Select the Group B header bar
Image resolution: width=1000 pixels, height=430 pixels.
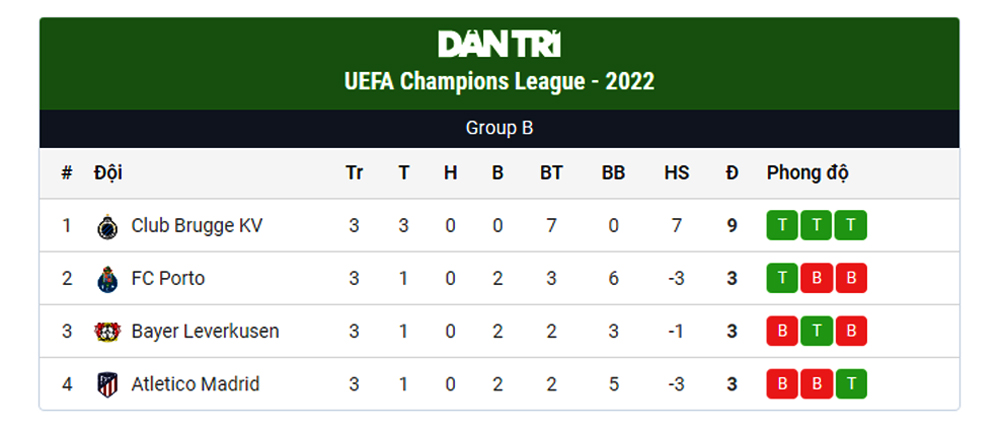pyautogui.click(x=499, y=129)
